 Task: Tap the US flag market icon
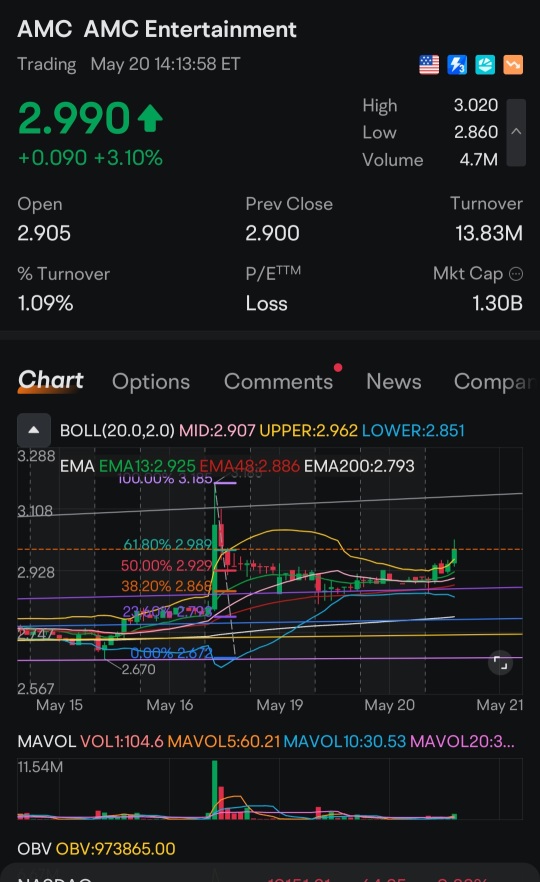point(429,65)
